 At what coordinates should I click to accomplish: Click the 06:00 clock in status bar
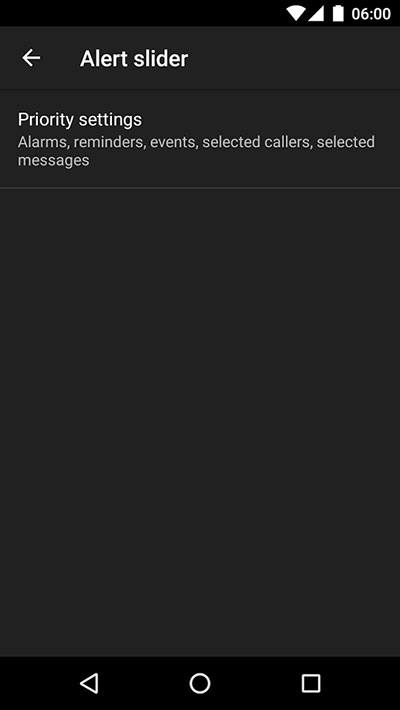pos(371,14)
